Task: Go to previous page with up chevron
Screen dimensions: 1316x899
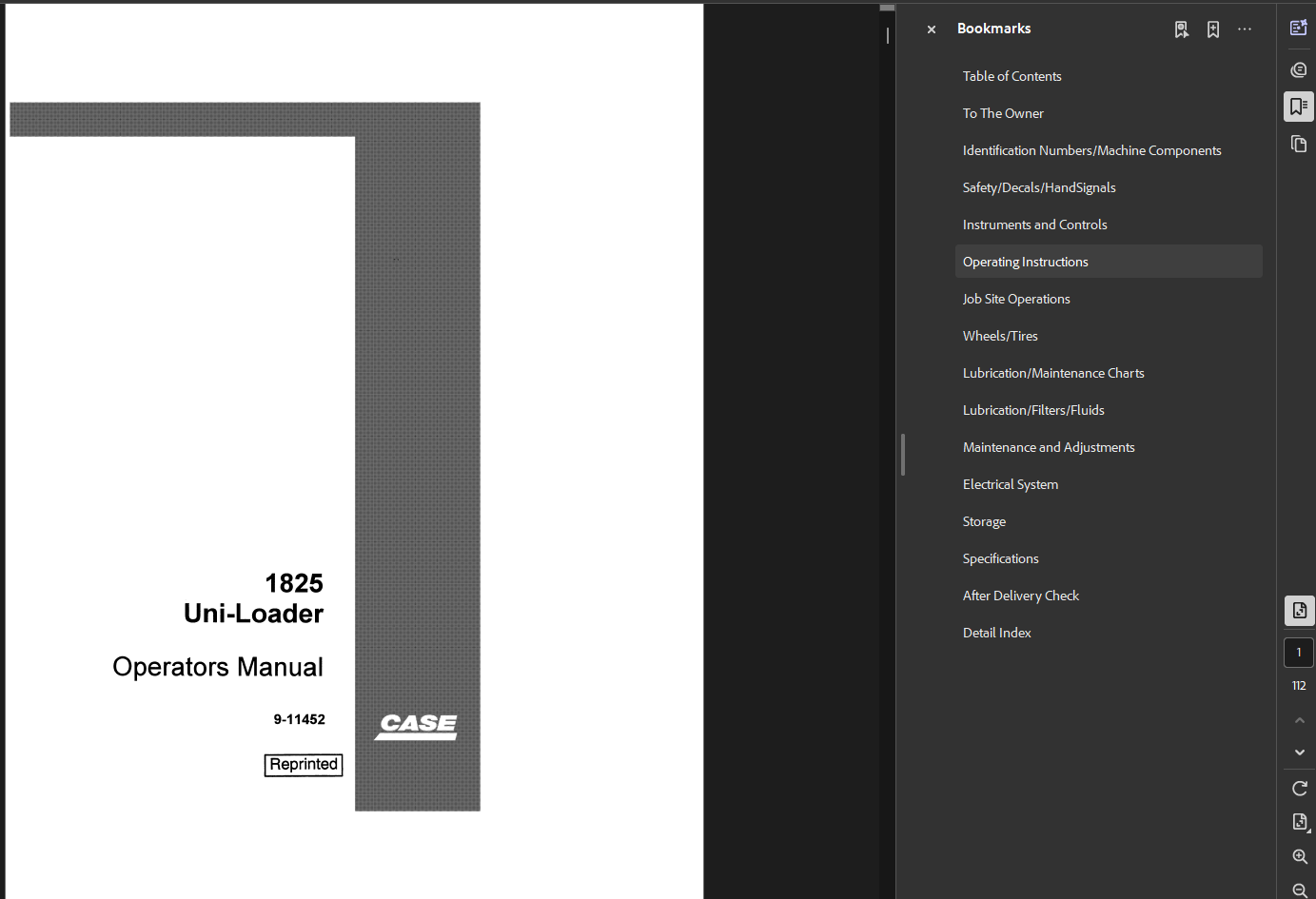Action: pos(1299,720)
